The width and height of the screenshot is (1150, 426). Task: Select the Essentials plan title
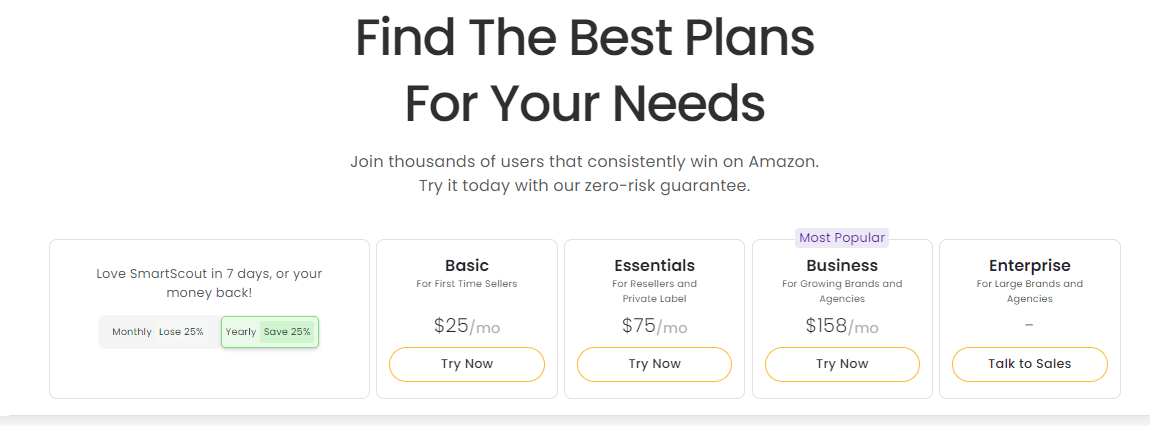[654, 265]
